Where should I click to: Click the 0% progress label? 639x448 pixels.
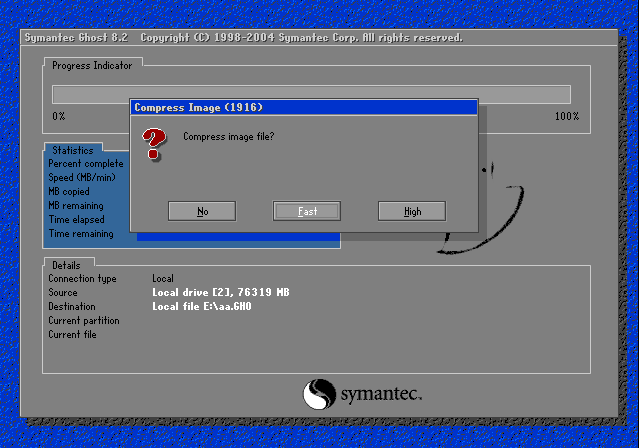(x=59, y=116)
